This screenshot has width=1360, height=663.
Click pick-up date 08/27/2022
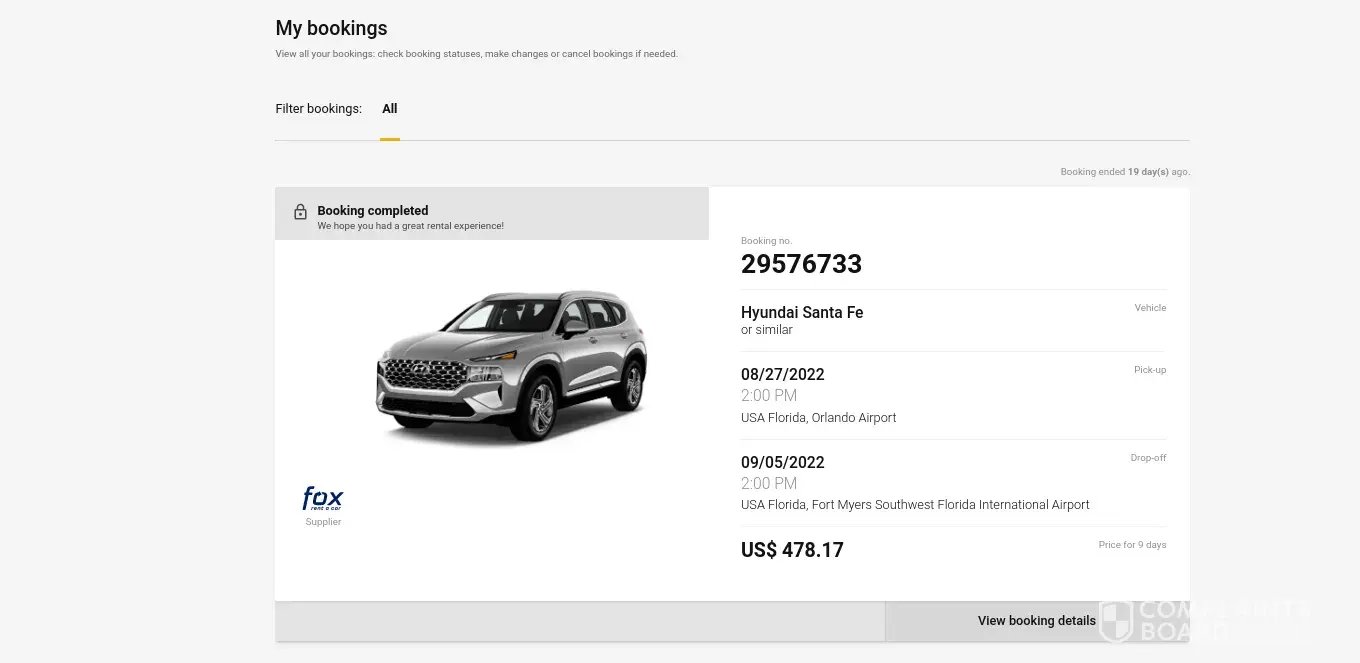tap(782, 375)
